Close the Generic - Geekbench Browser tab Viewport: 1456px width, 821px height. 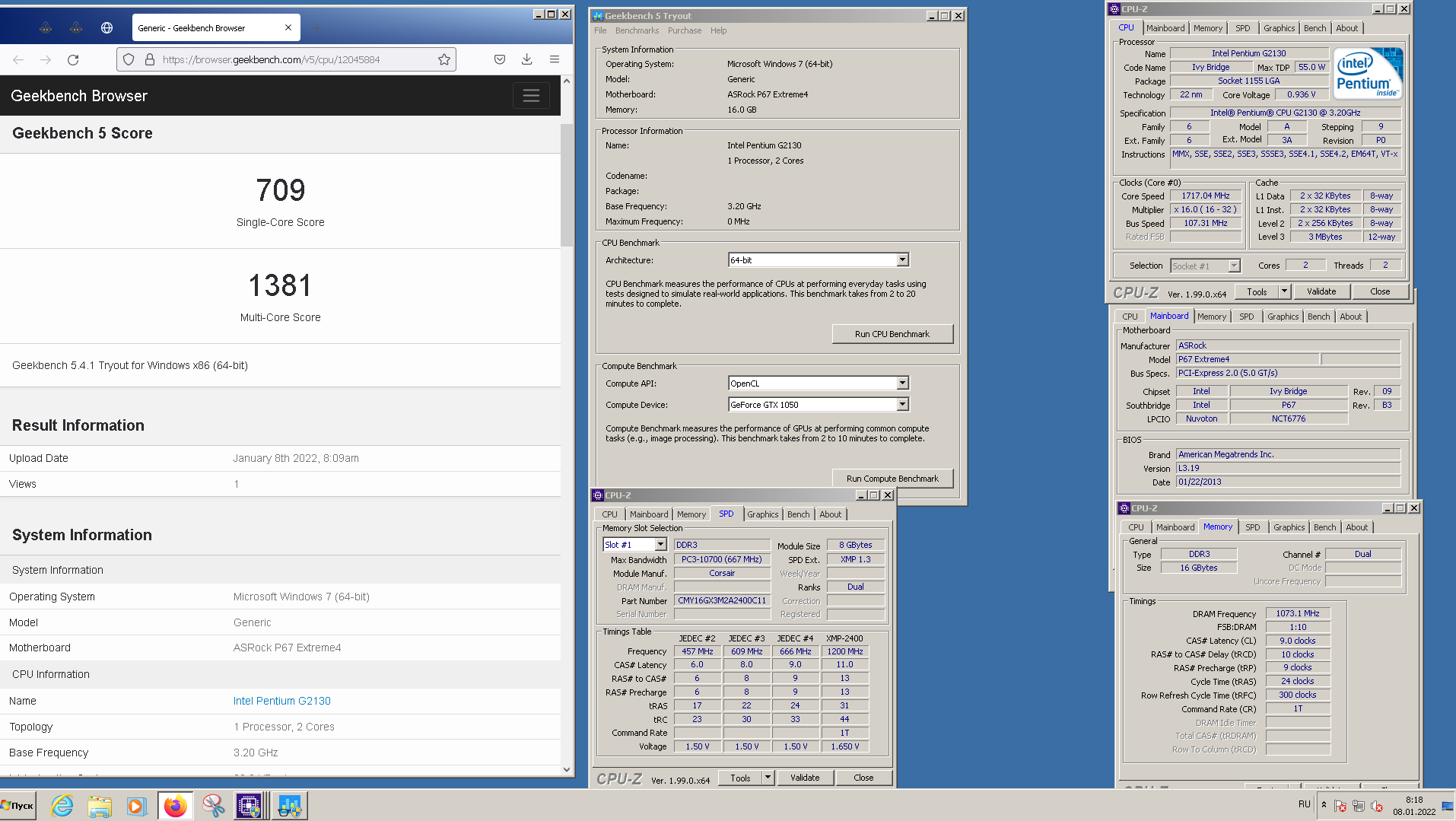[x=288, y=28]
